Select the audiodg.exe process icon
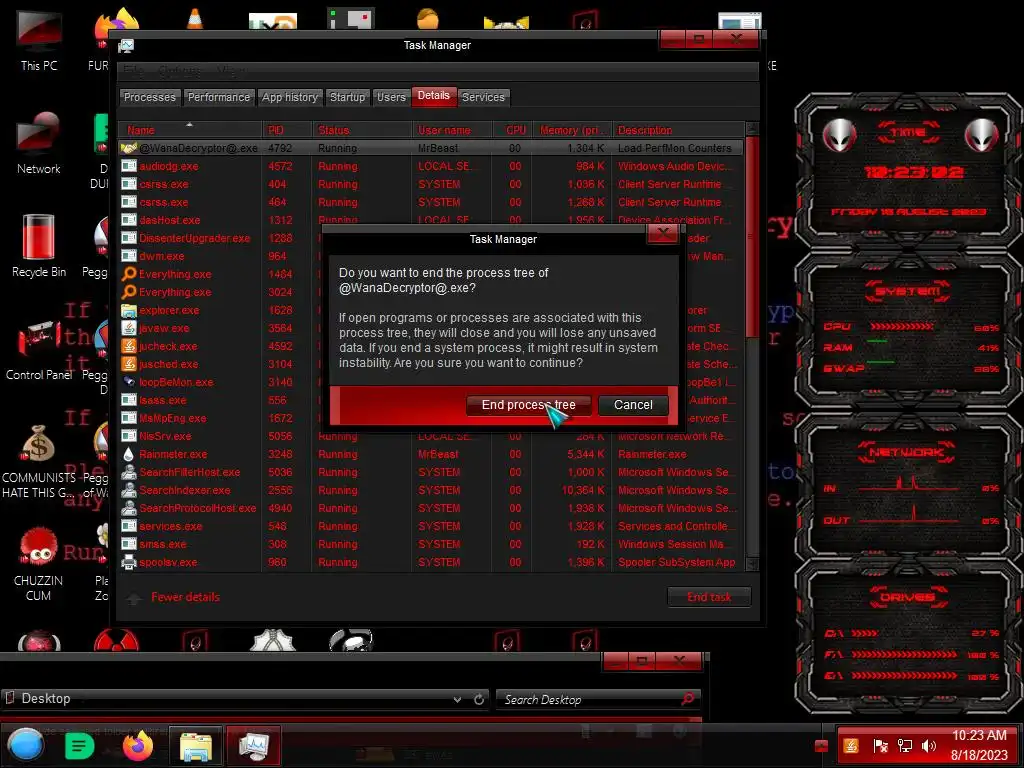This screenshot has height=768, width=1024. [x=129, y=166]
